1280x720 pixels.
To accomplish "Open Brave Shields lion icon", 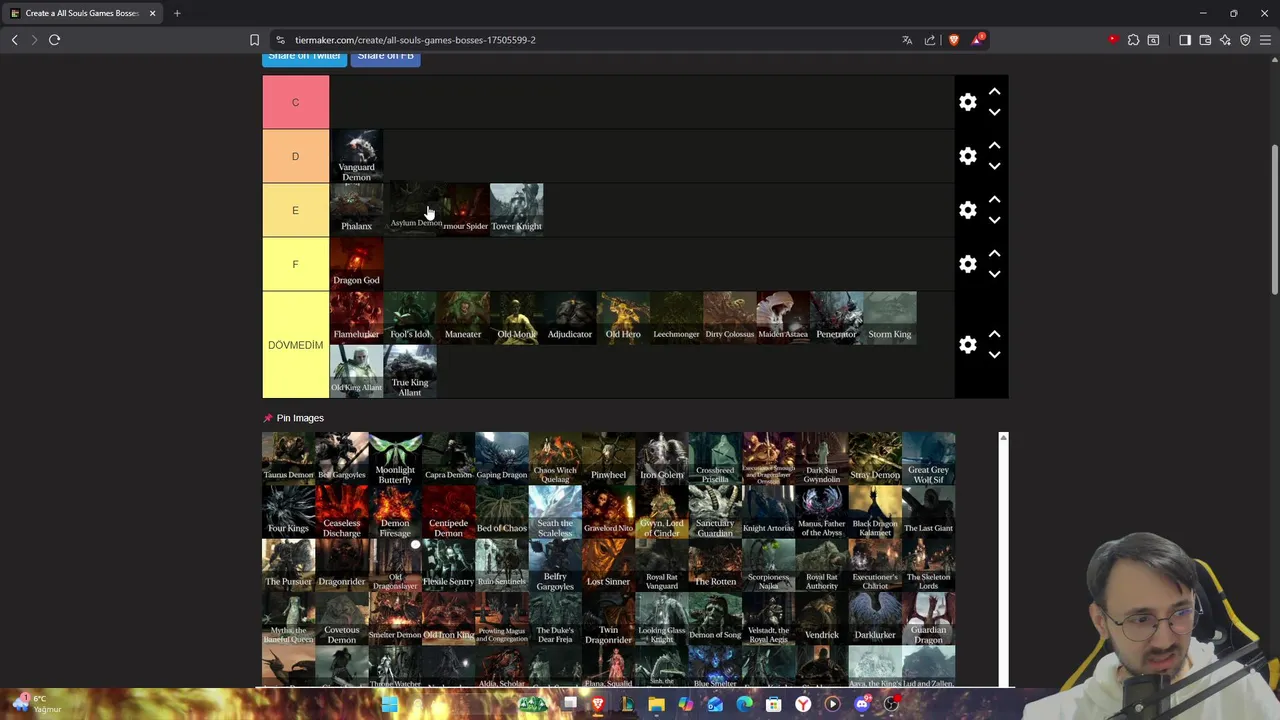I will (x=953, y=40).
